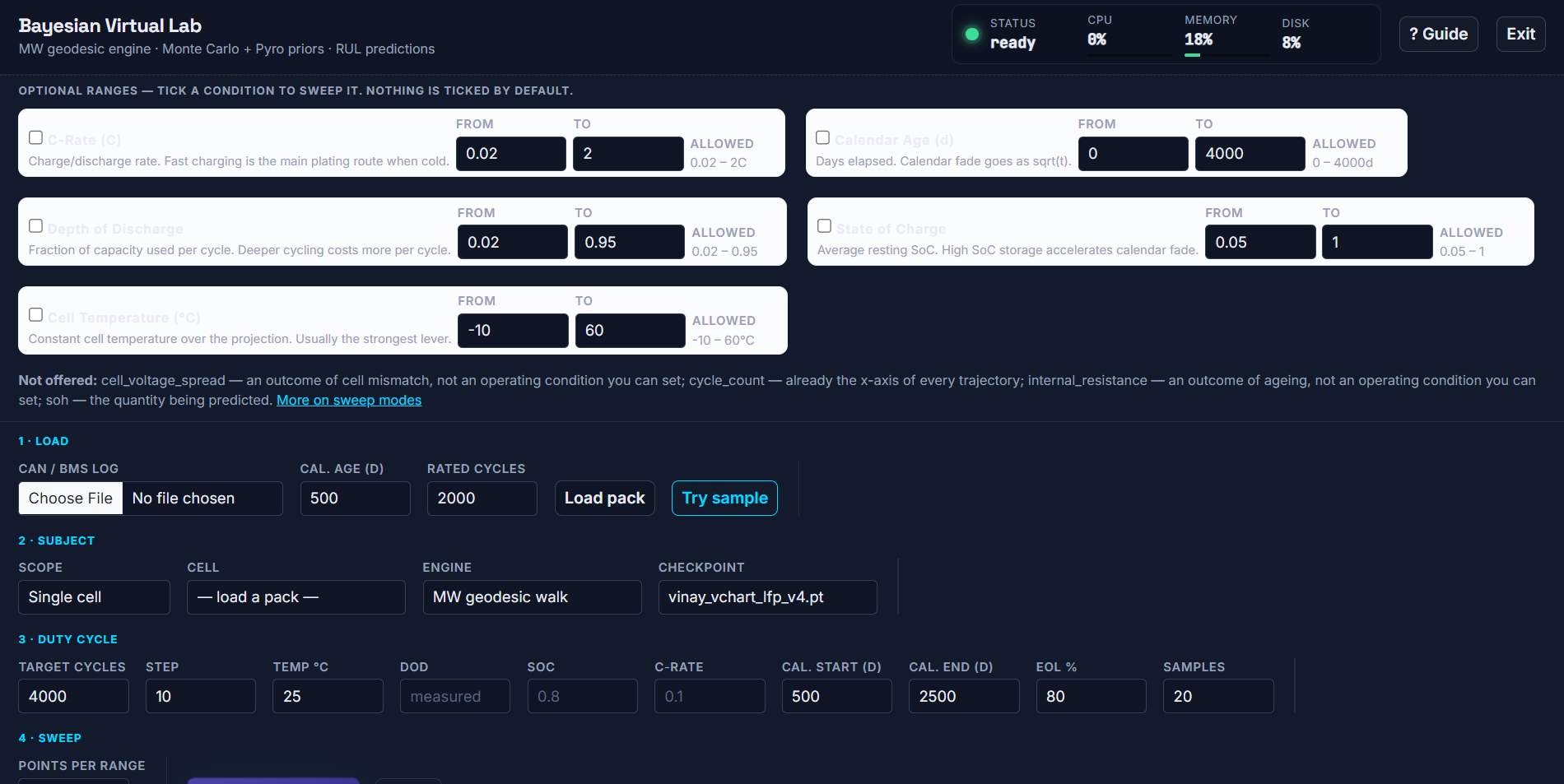The height and width of the screenshot is (784, 1564).
Task: Click the status value 'ready'
Action: [x=1012, y=43]
